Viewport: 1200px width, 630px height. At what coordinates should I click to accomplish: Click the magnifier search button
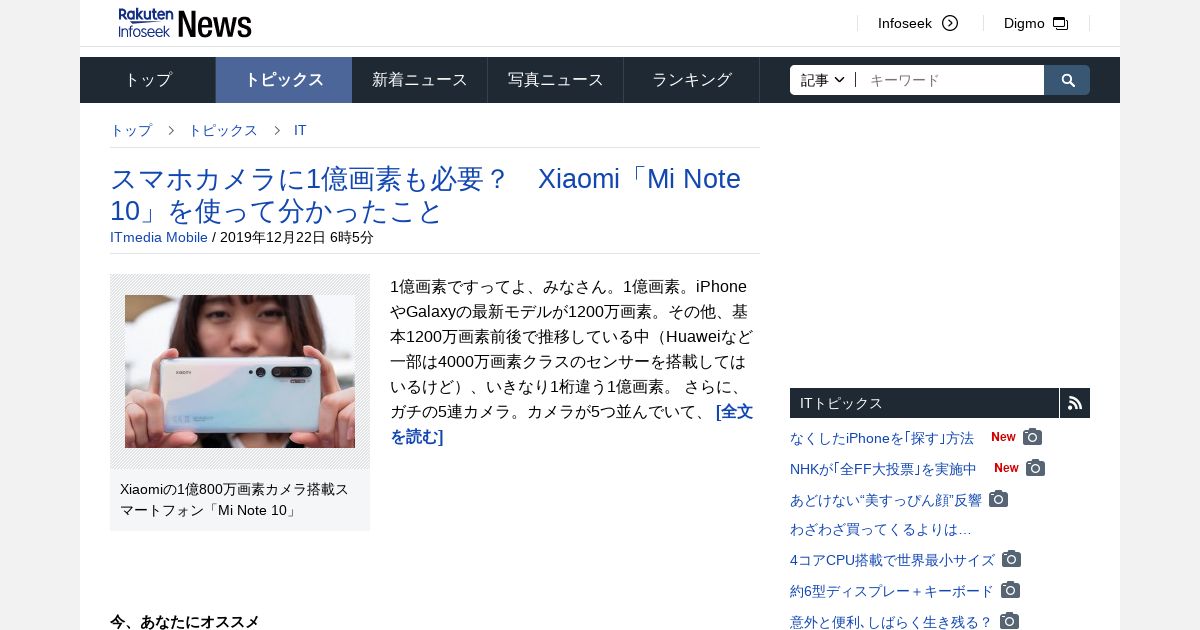[x=1068, y=80]
